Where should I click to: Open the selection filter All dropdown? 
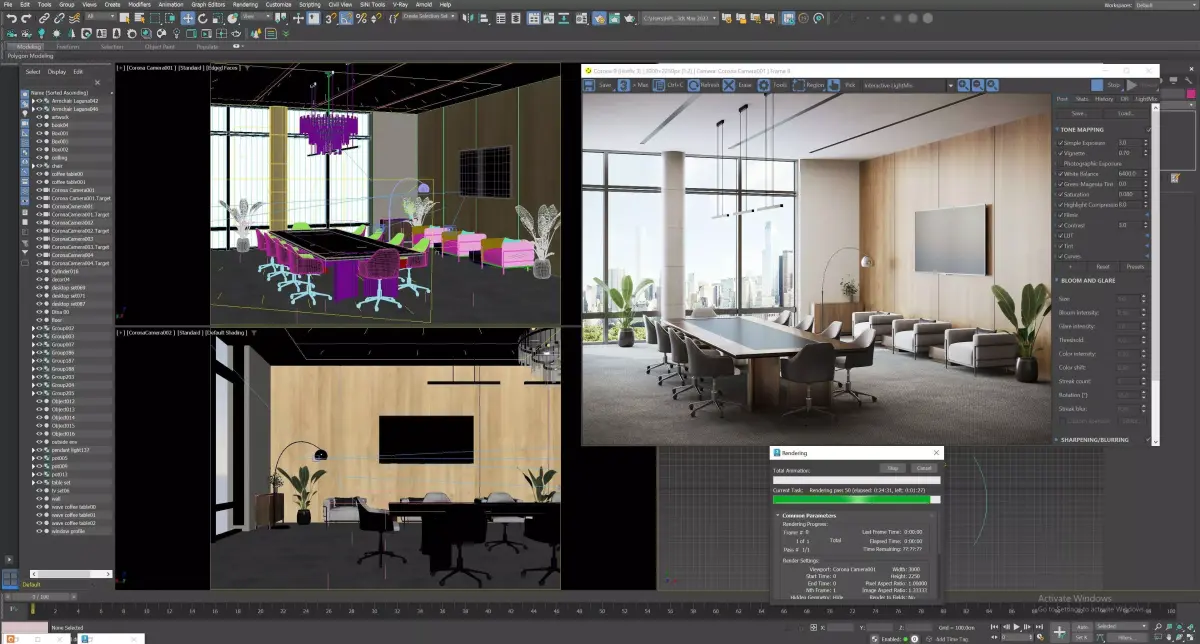pos(101,16)
